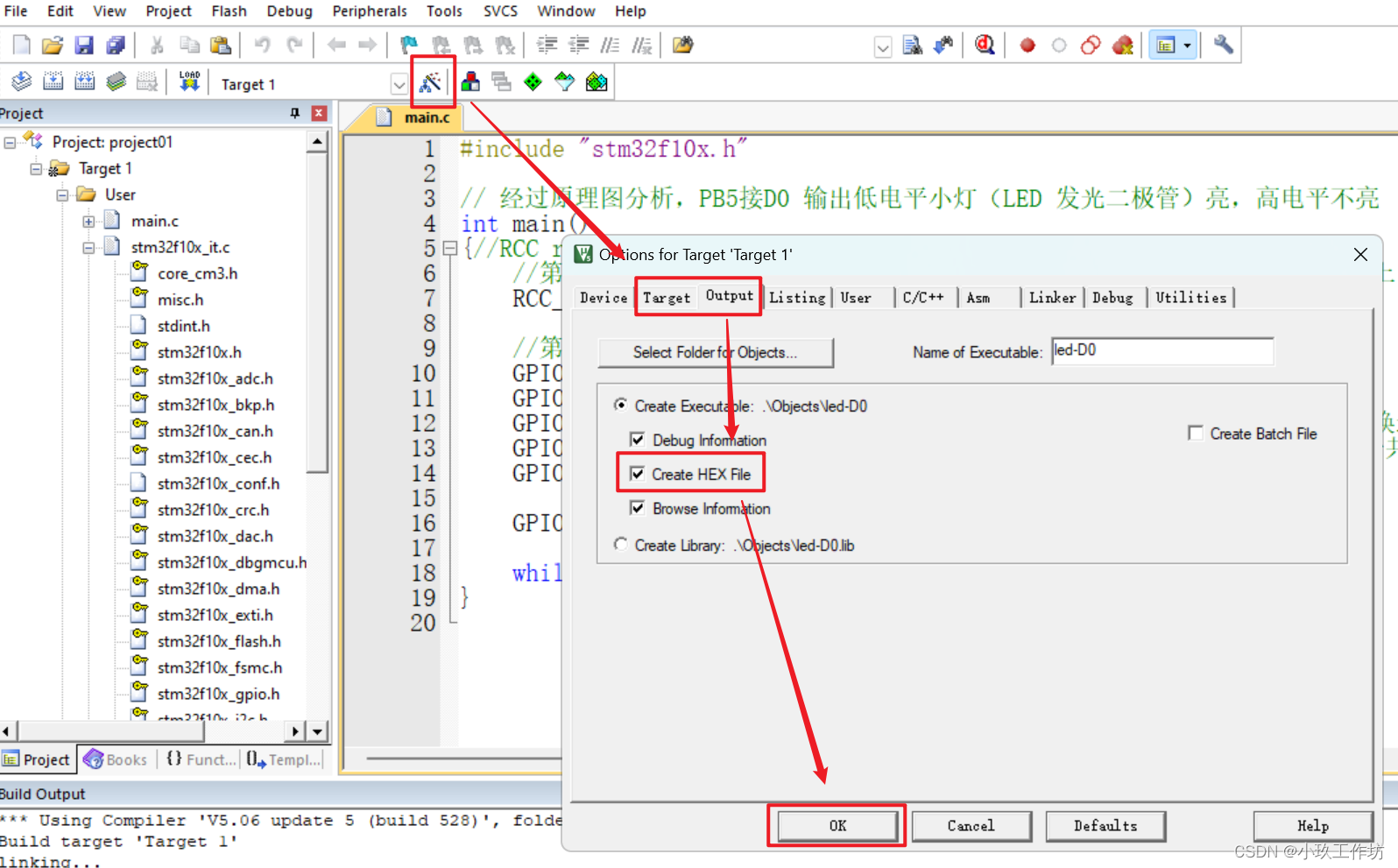This screenshot has height=868, width=1398.
Task: Click the Unindent selected lines icon
Action: (x=578, y=45)
